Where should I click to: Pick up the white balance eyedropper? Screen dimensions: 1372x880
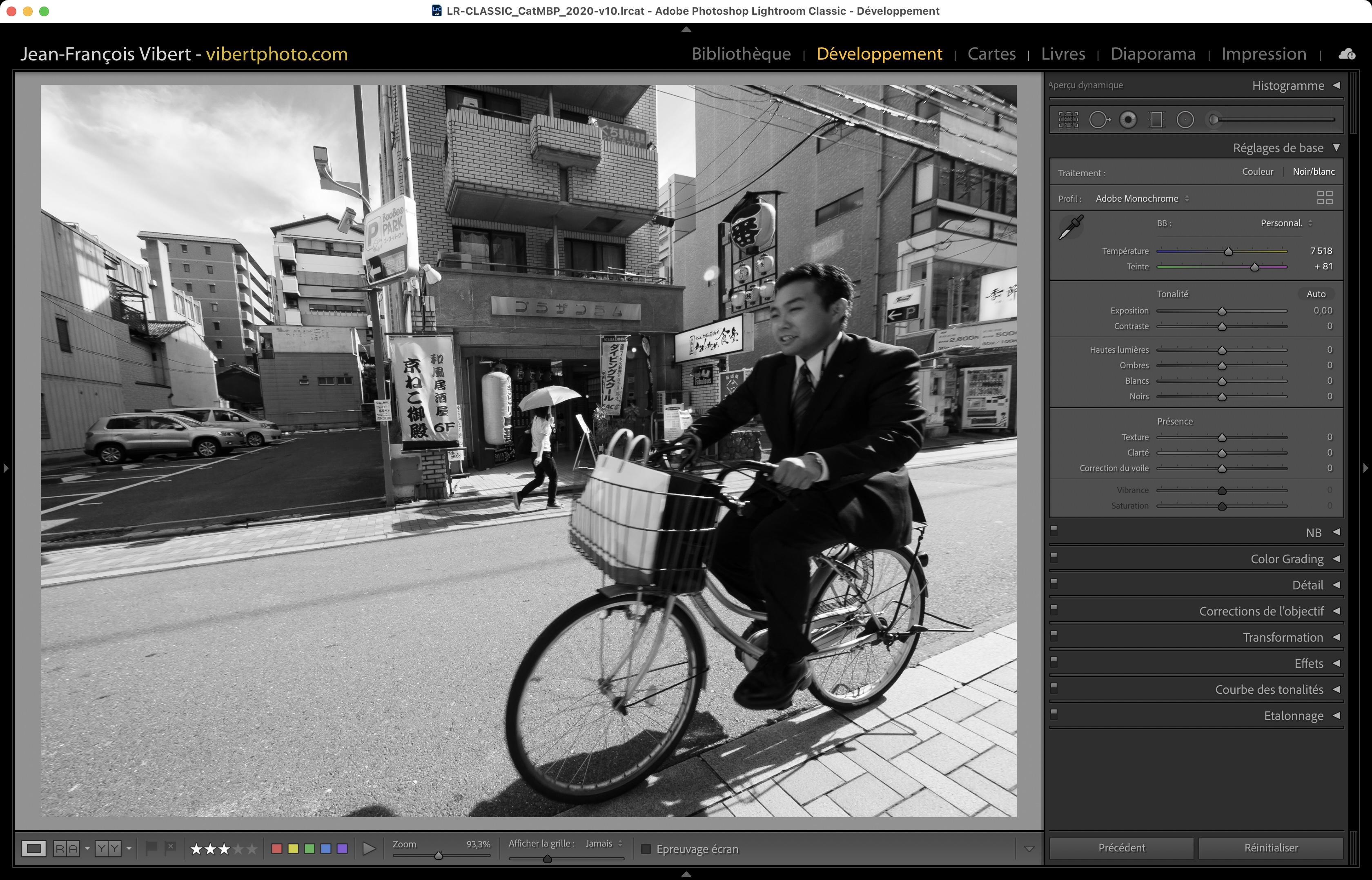[1071, 227]
